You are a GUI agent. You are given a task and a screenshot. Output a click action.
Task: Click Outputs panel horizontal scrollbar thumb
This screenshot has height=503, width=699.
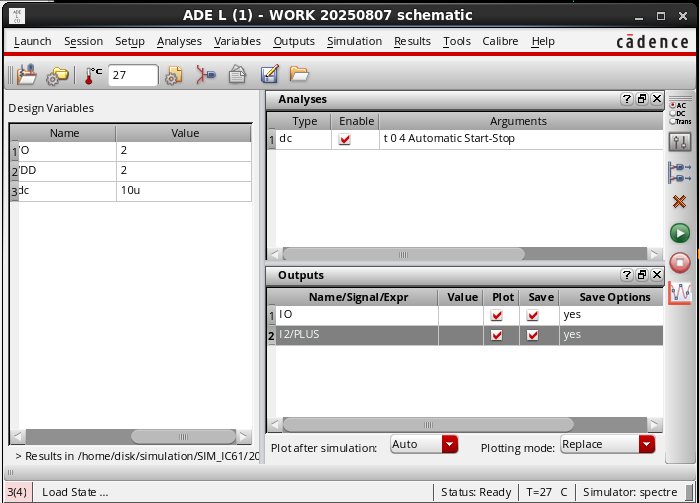coord(428,425)
